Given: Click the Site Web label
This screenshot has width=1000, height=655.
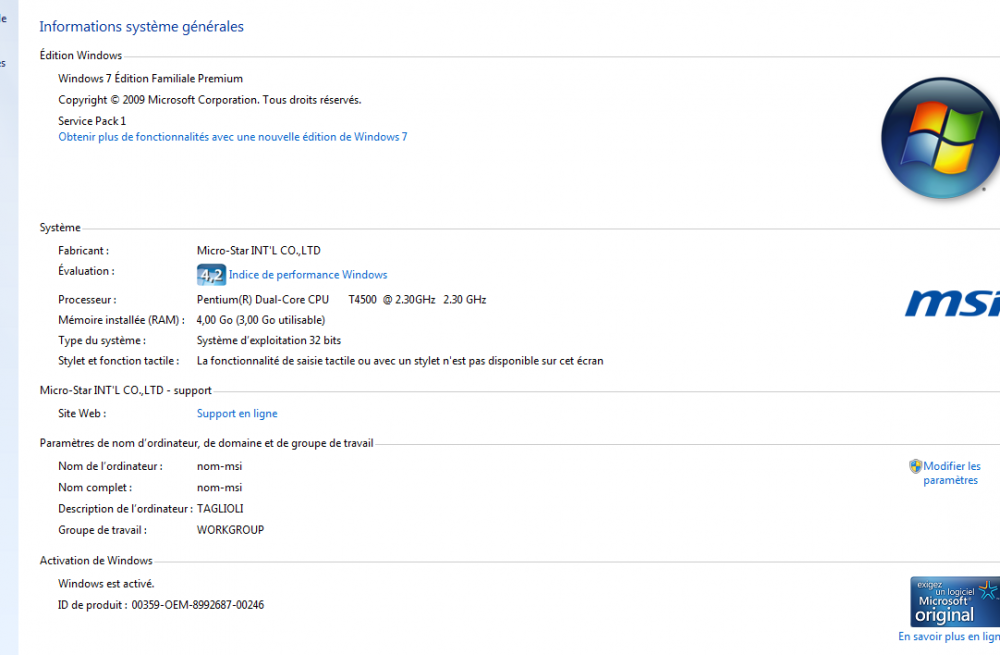Looking at the screenshot, I should (82, 413).
